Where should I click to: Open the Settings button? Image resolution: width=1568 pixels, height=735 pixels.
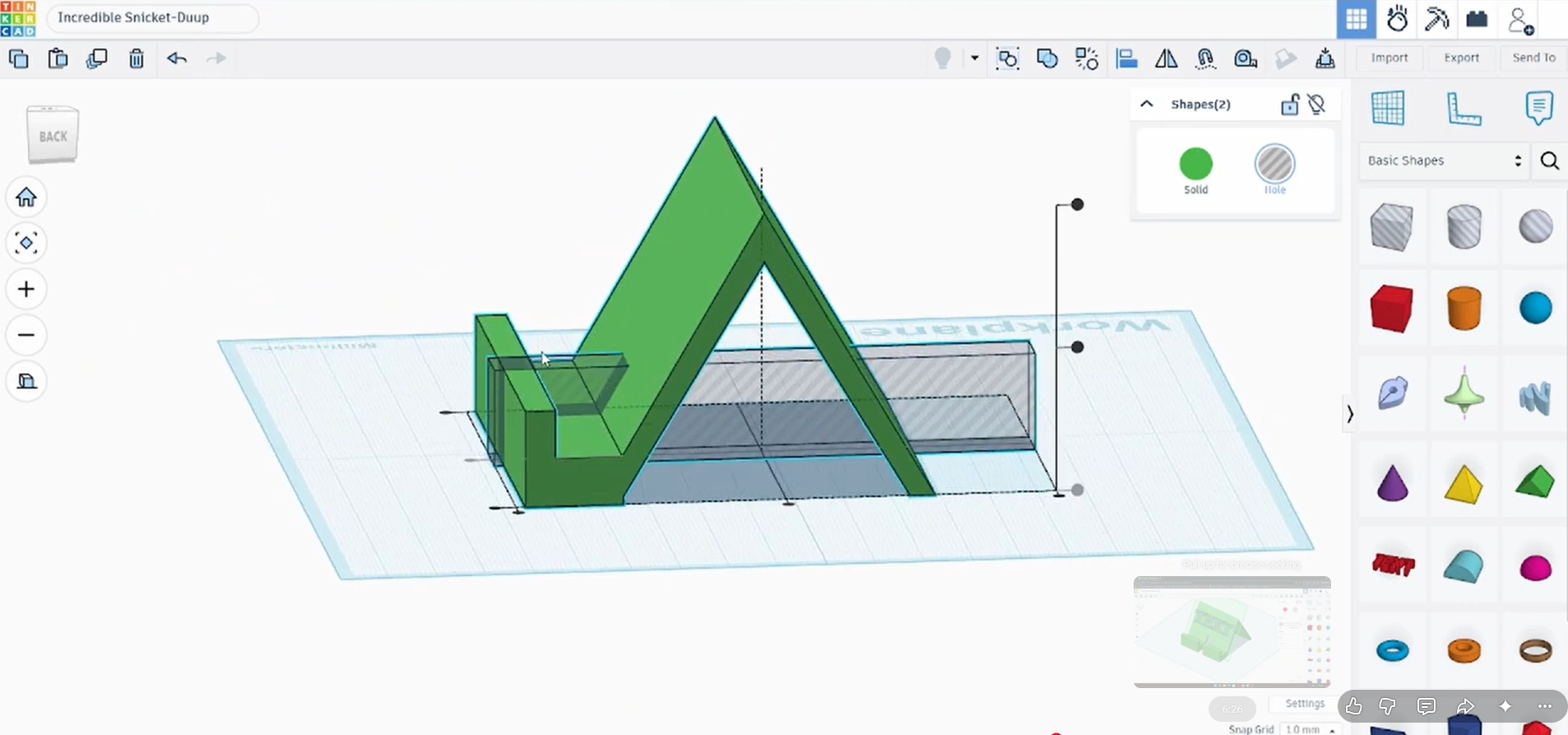point(1305,703)
